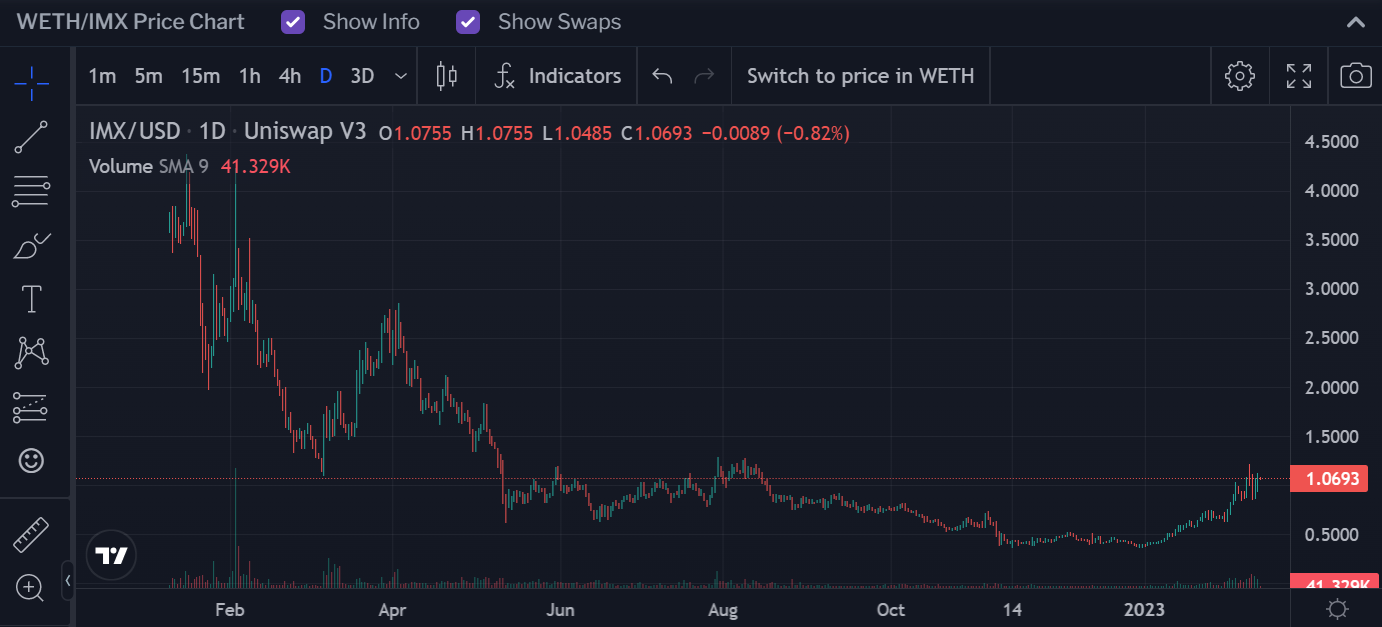
Task: Click the 1.0693 price axis label
Action: 1329,479
